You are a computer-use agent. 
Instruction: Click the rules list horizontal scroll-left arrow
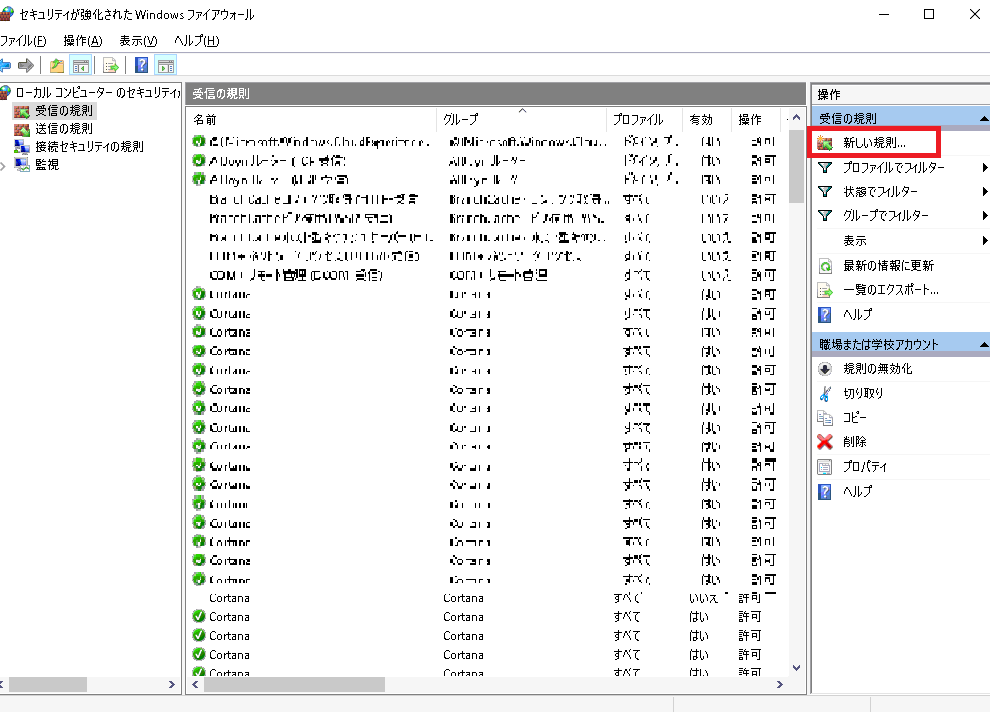pyautogui.click(x=195, y=684)
